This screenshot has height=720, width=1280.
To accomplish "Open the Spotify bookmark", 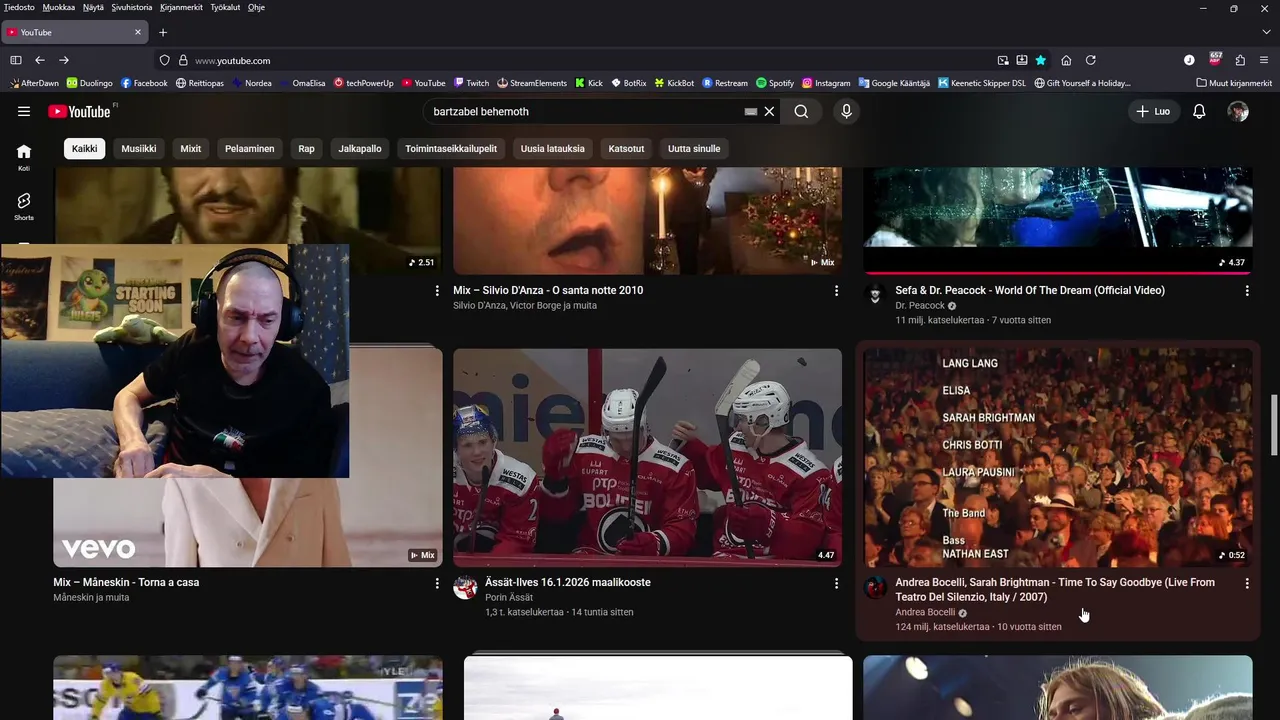I will 775,83.
